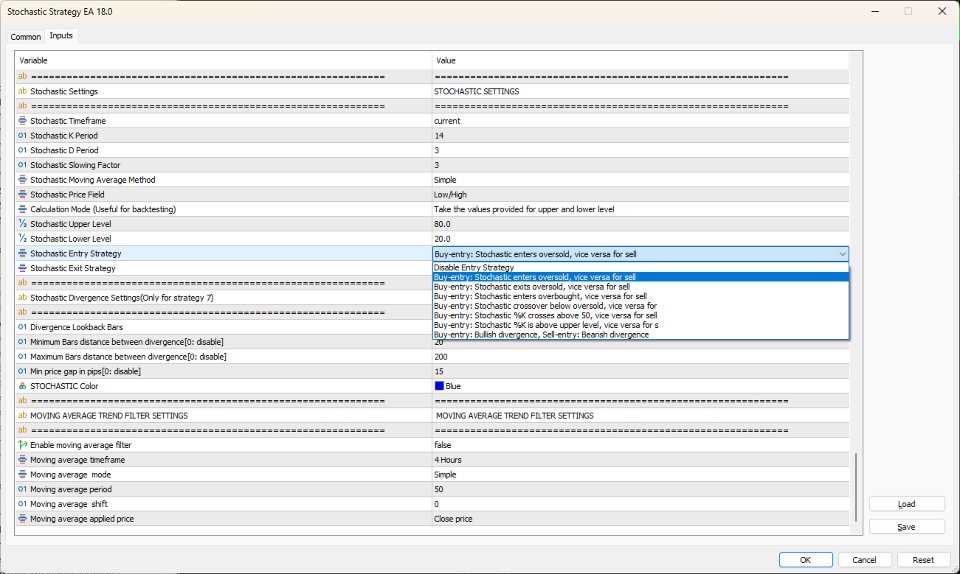The height and width of the screenshot is (574, 960).
Task: Click the enum icon beside Moving average timeframe
Action: pyautogui.click(x=23, y=460)
